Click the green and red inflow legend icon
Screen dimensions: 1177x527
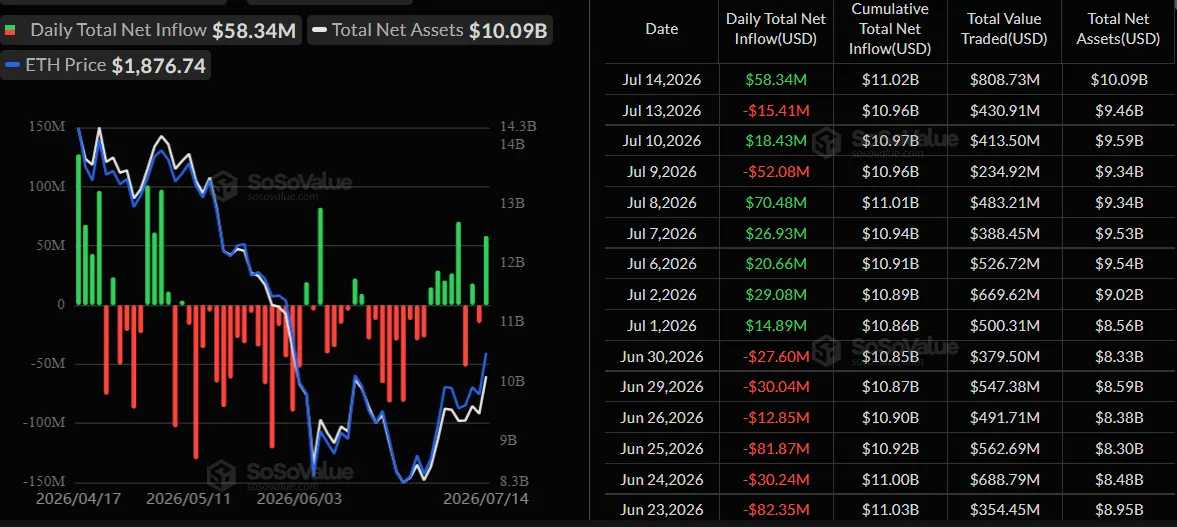(10, 31)
